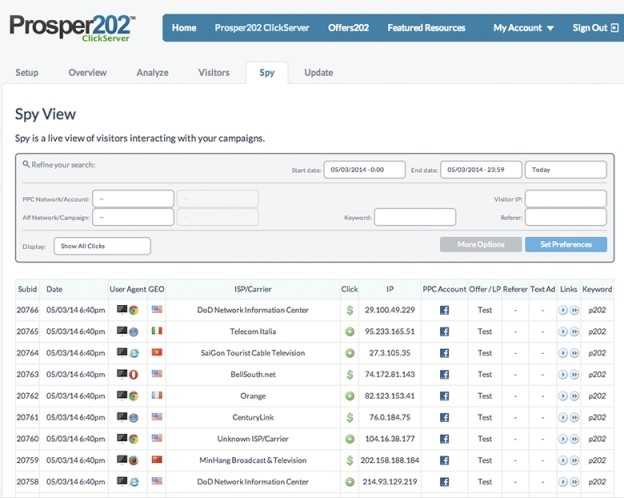The image size is (624, 498).
Task: Click the US flag in row 20763
Action: pos(157,374)
